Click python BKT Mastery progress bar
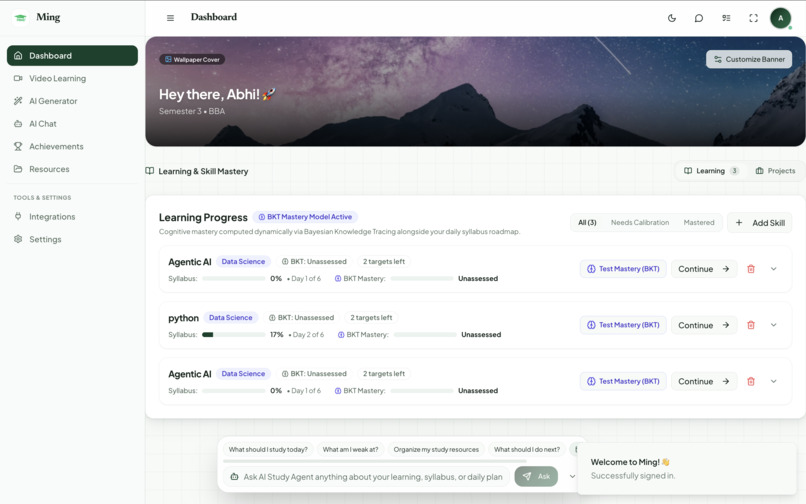The image size is (806, 504). pyautogui.click(x=425, y=334)
